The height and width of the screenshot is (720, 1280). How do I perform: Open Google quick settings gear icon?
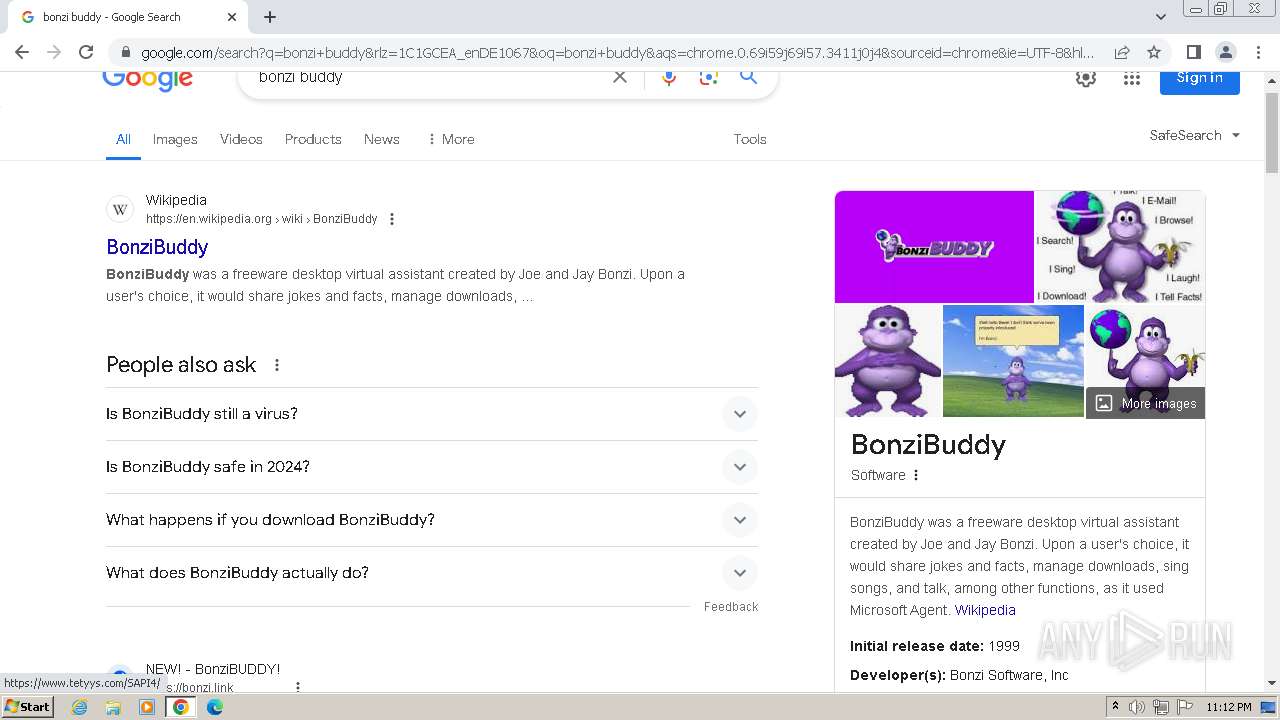point(1085,78)
